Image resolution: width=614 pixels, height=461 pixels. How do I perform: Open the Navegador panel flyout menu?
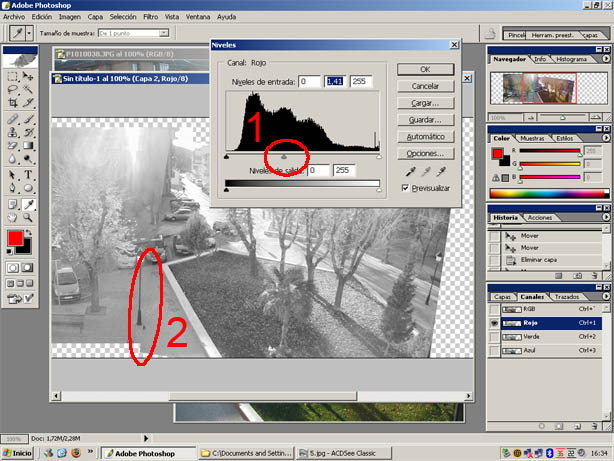point(606,59)
